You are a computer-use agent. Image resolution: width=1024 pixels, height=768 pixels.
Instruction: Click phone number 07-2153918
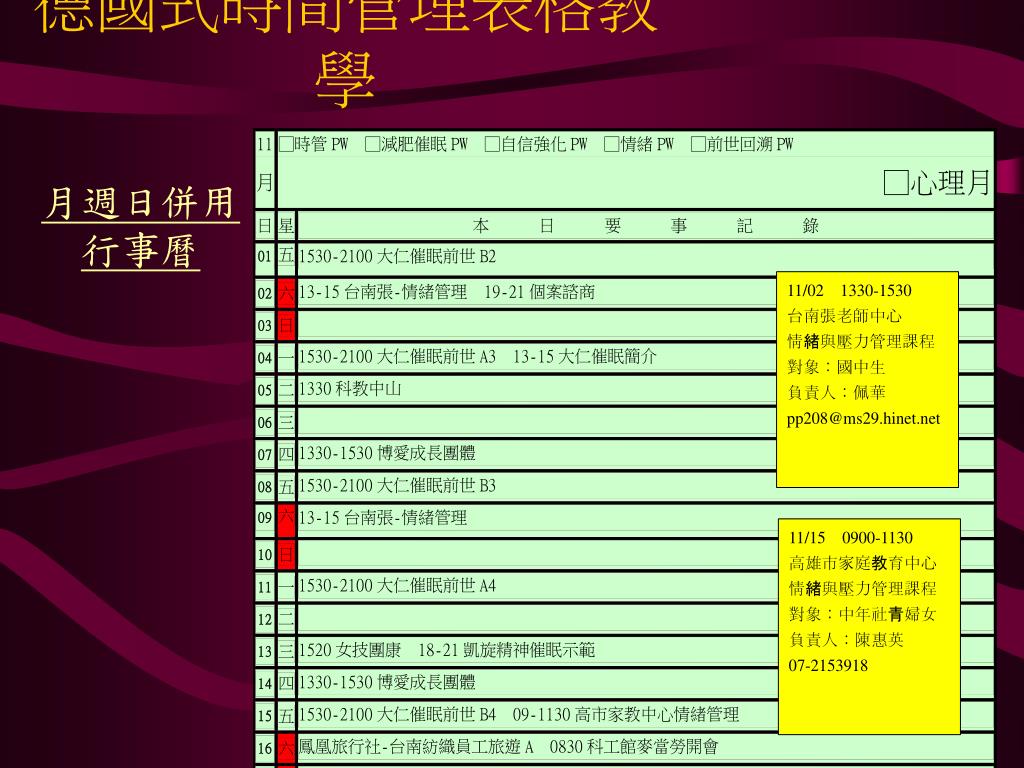pyautogui.click(x=828, y=665)
